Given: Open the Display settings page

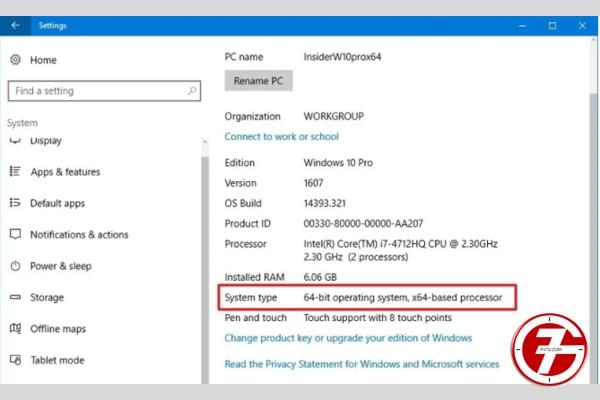Looking at the screenshot, I should click(x=46, y=141).
